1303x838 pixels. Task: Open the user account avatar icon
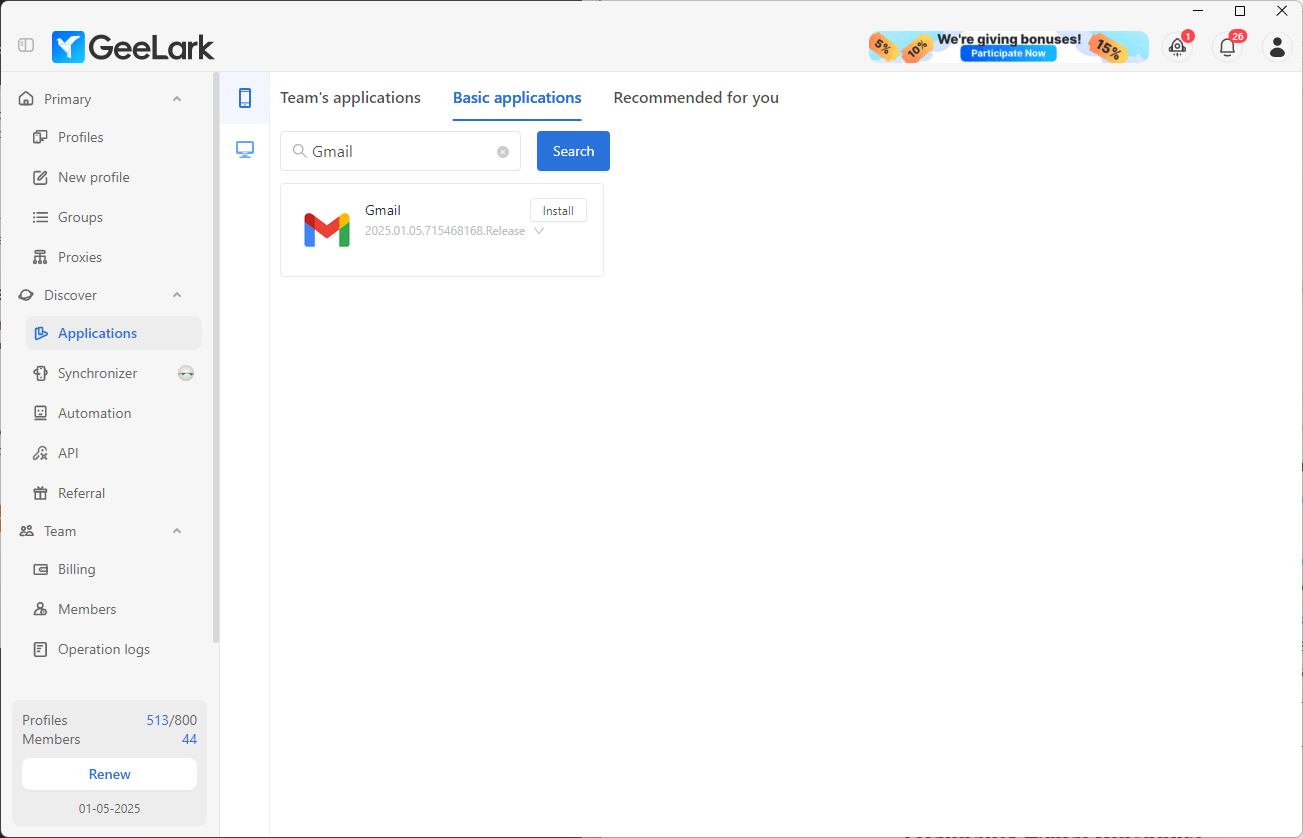tap(1277, 46)
